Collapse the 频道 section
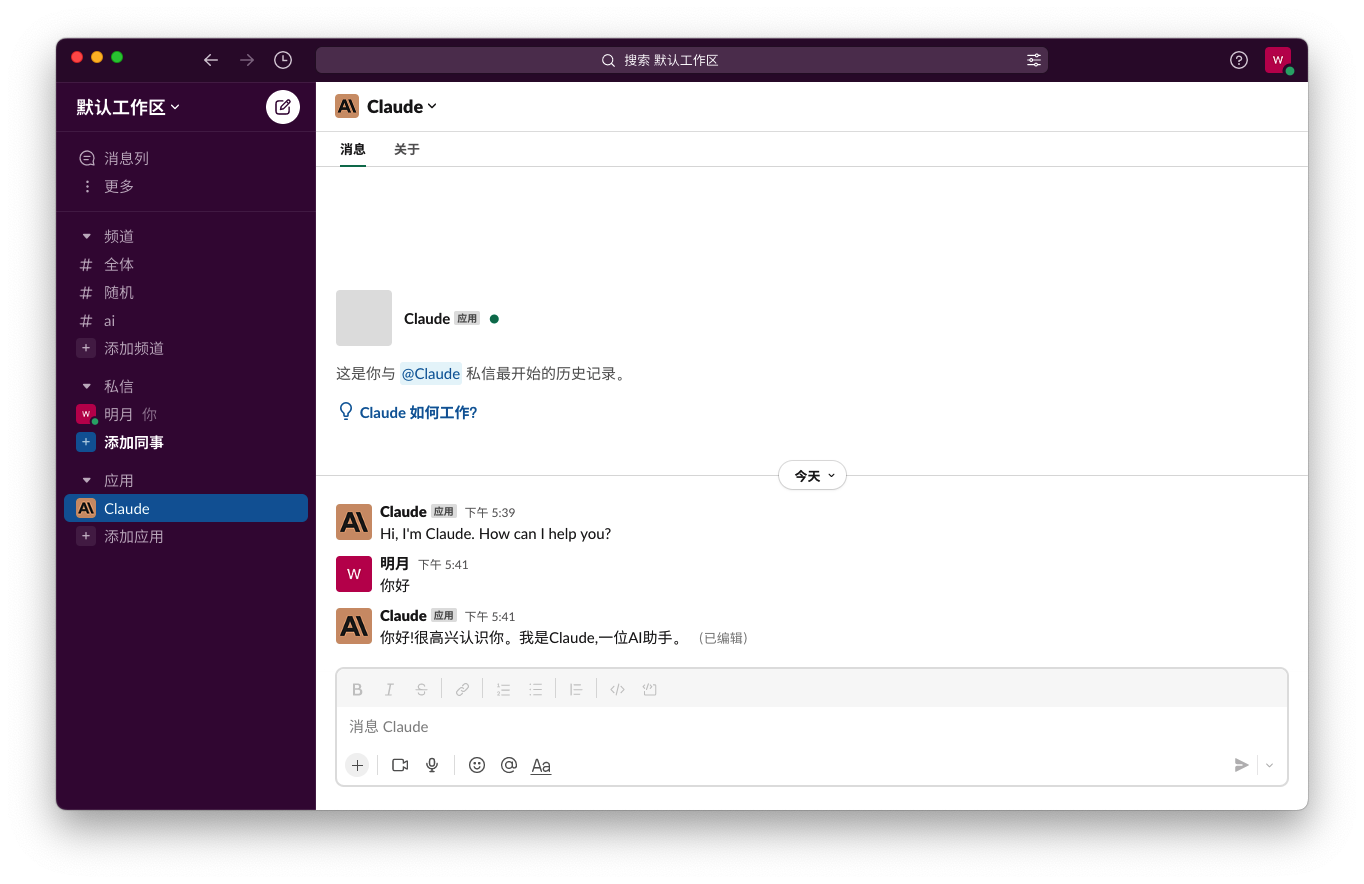Image resolution: width=1364 pixels, height=884 pixels. click(86, 237)
